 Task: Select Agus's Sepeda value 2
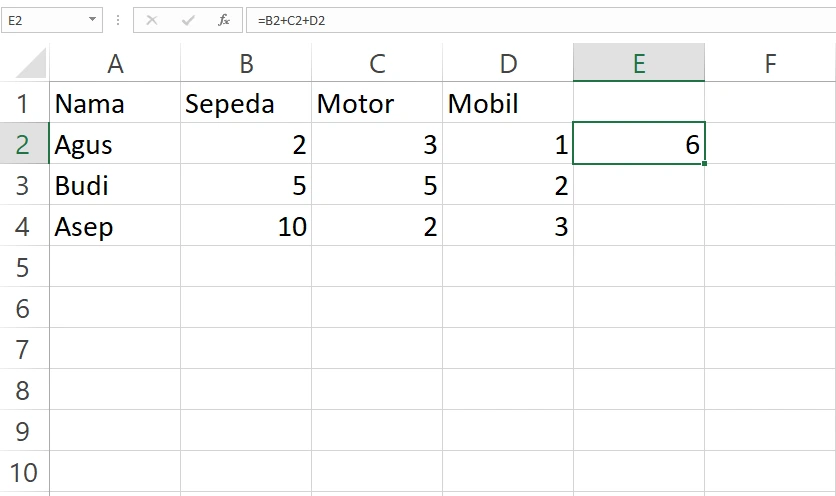[x=246, y=143]
